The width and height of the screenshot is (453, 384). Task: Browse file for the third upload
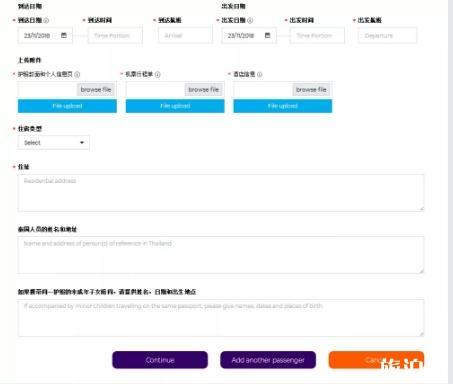(x=311, y=90)
